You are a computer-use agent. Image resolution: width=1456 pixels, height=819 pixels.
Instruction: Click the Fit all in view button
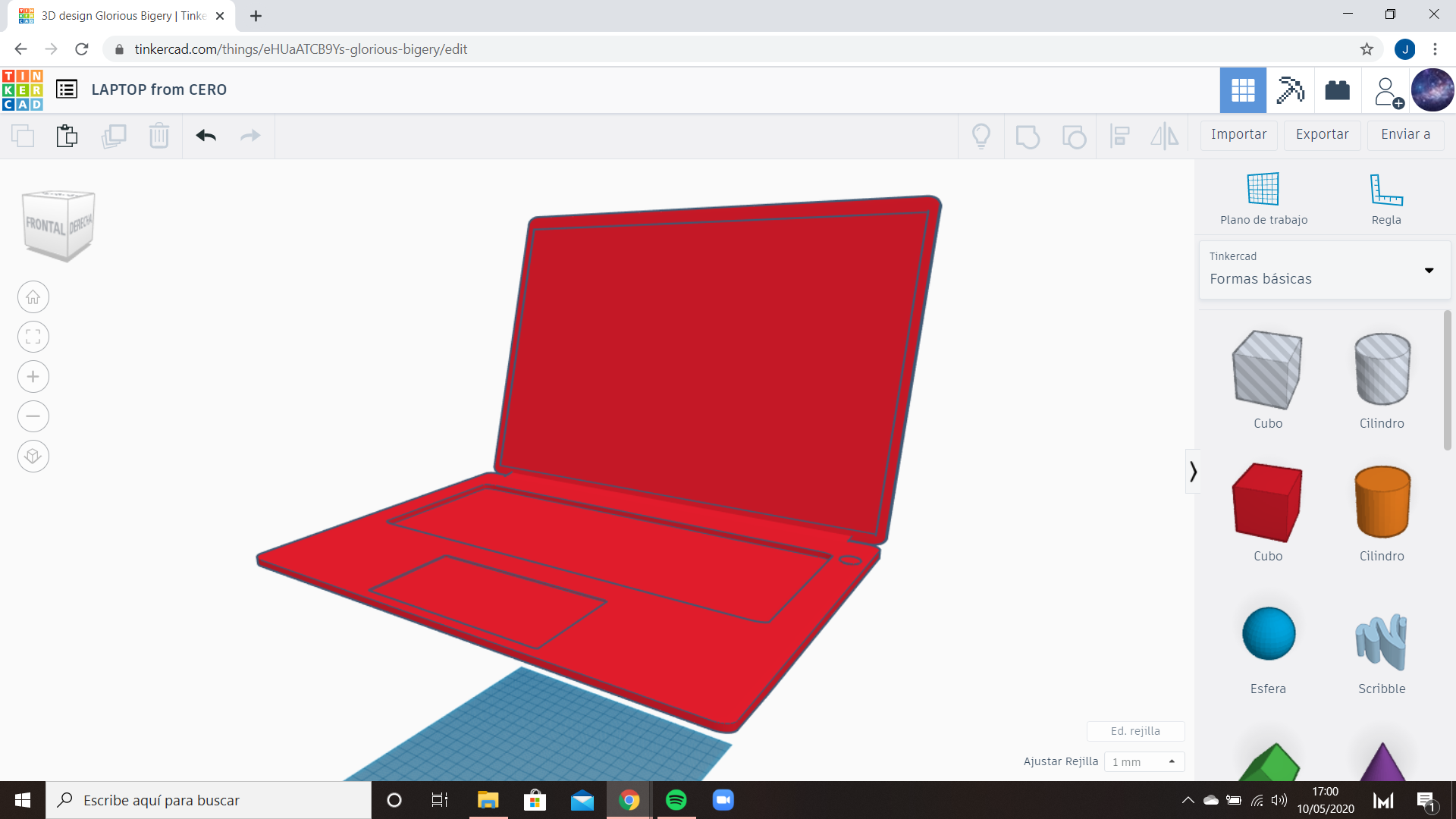point(33,337)
